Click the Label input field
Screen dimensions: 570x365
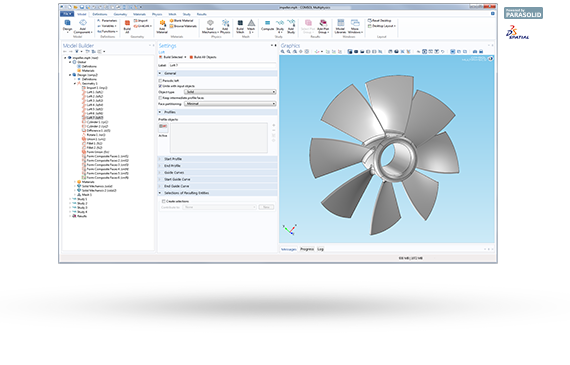pos(222,65)
